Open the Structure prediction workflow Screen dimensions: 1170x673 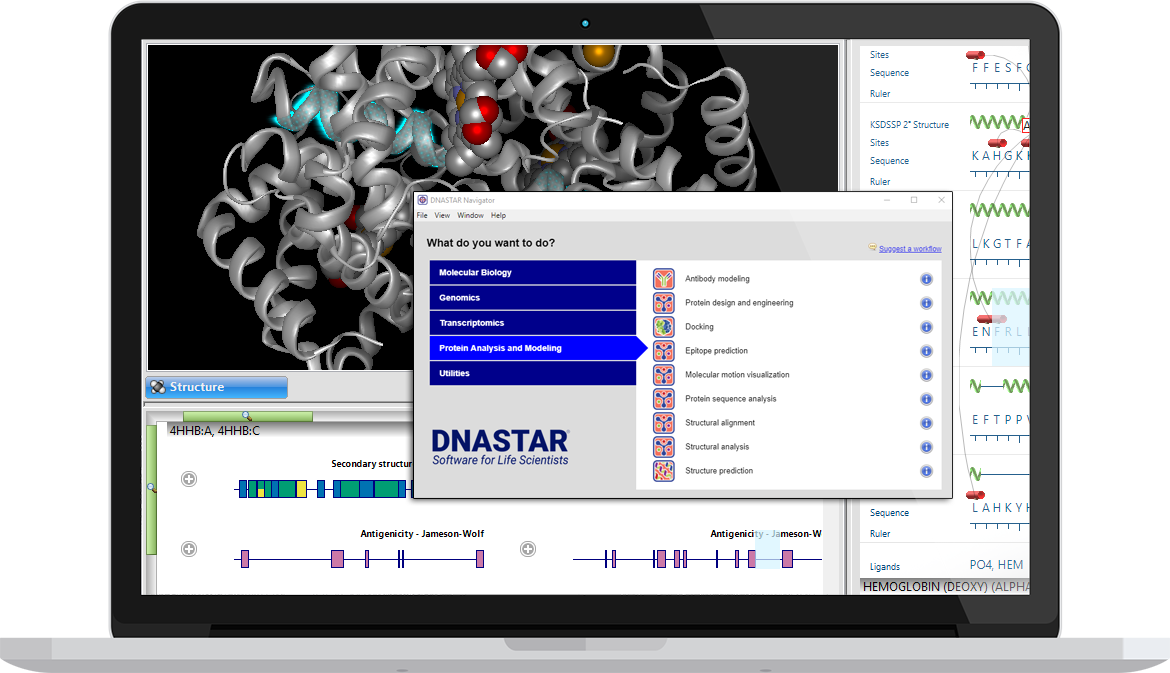coord(719,471)
